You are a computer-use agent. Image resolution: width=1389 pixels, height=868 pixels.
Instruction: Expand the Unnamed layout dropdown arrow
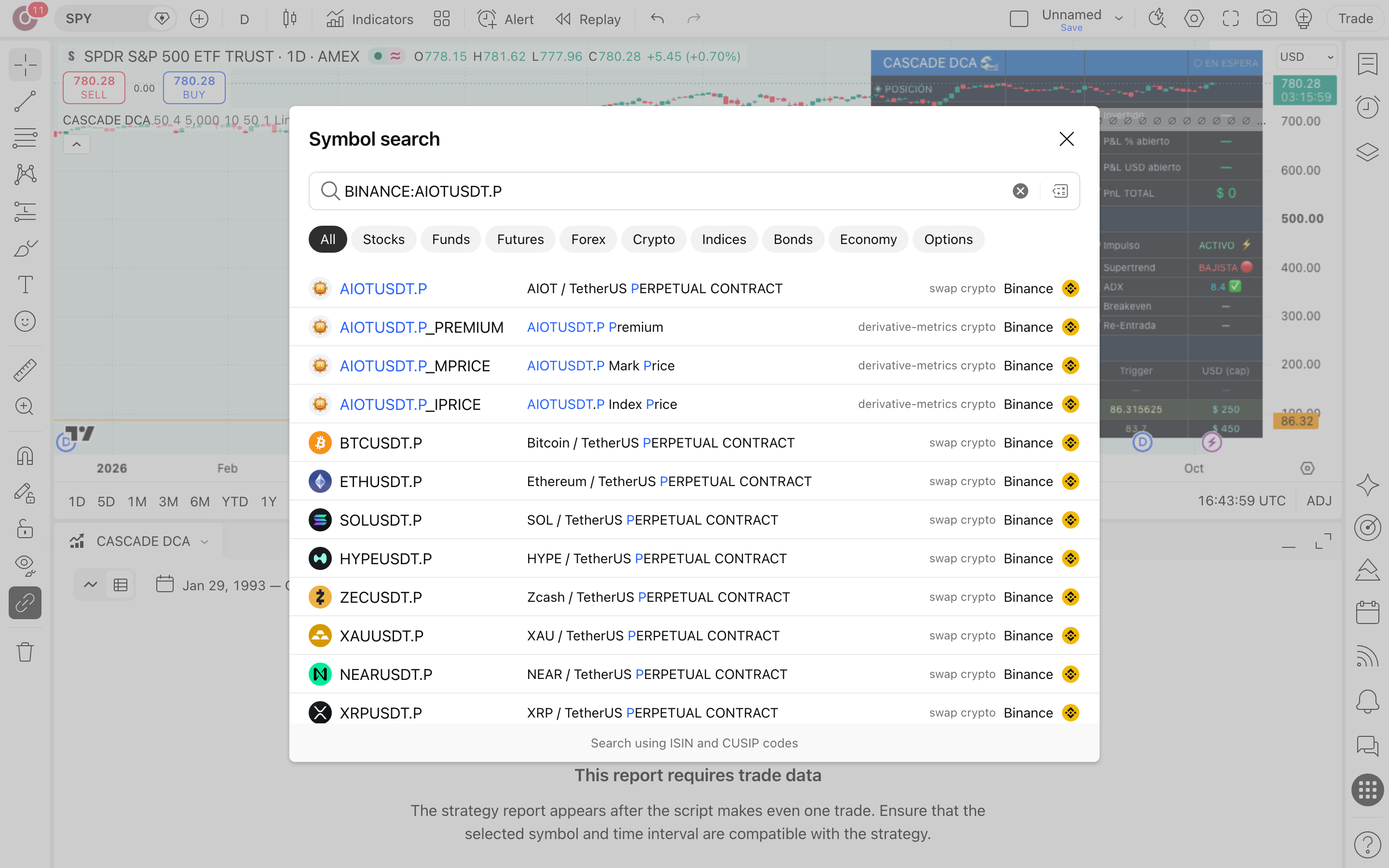click(1118, 19)
